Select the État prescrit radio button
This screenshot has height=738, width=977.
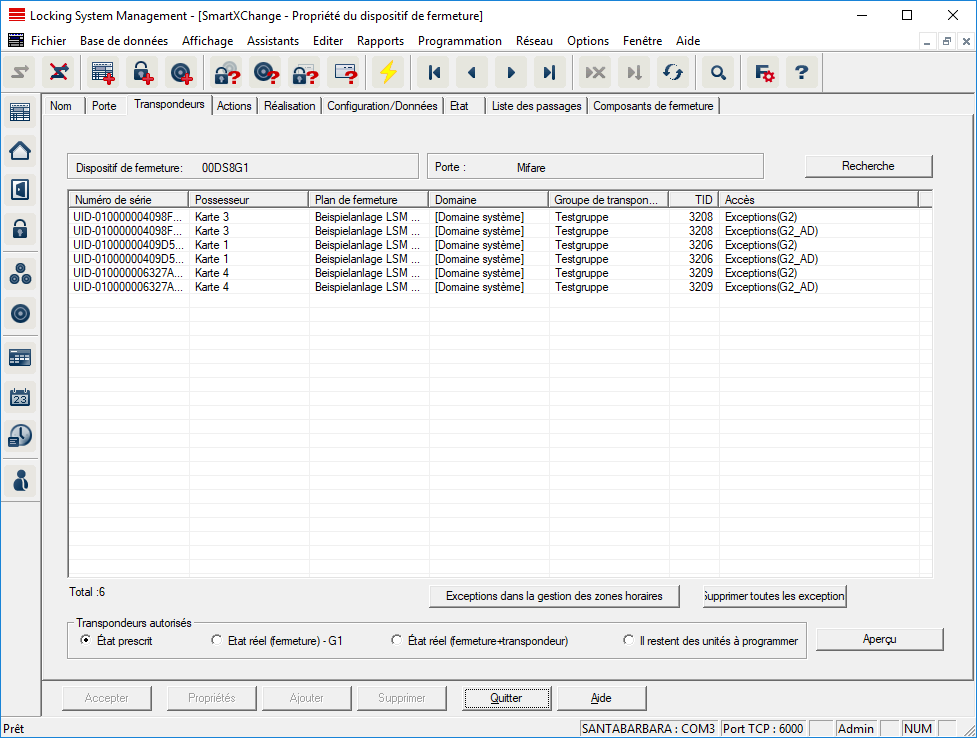(x=86, y=641)
